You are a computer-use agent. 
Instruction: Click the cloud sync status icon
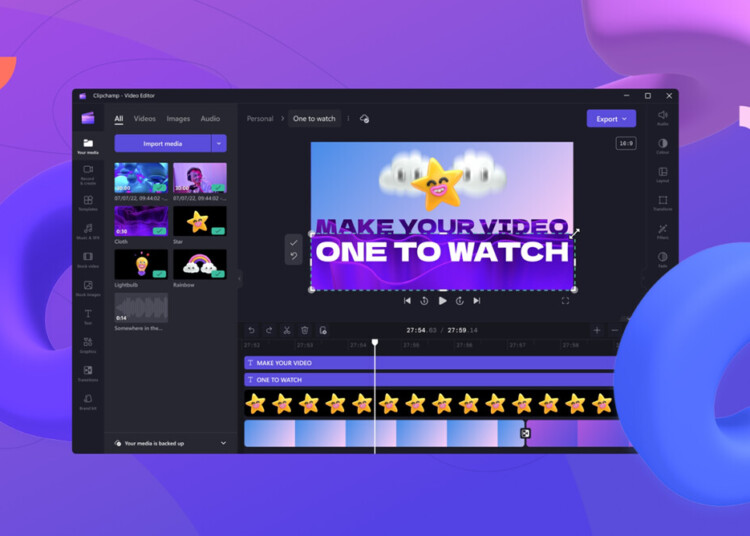[364, 119]
